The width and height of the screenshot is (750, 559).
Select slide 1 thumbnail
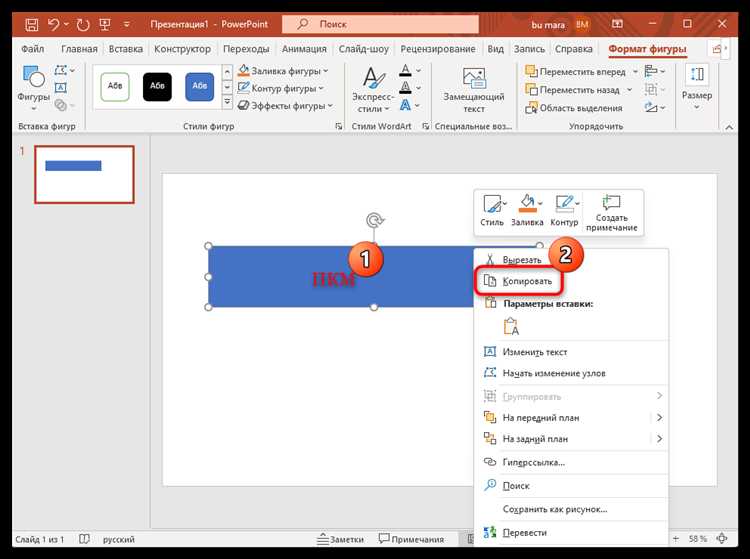[x=84, y=175]
